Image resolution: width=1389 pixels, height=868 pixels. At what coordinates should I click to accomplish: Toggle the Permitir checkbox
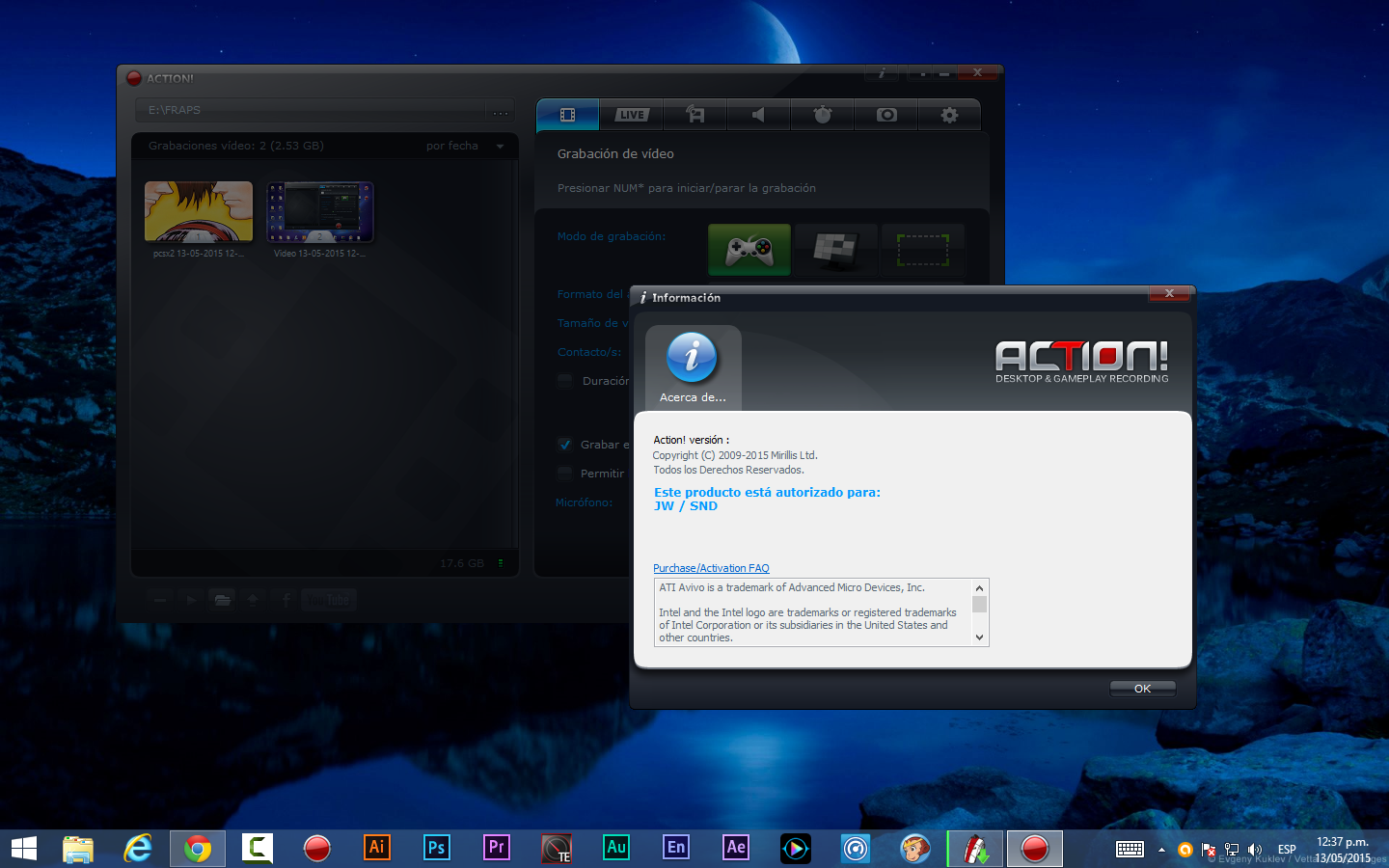[565, 474]
